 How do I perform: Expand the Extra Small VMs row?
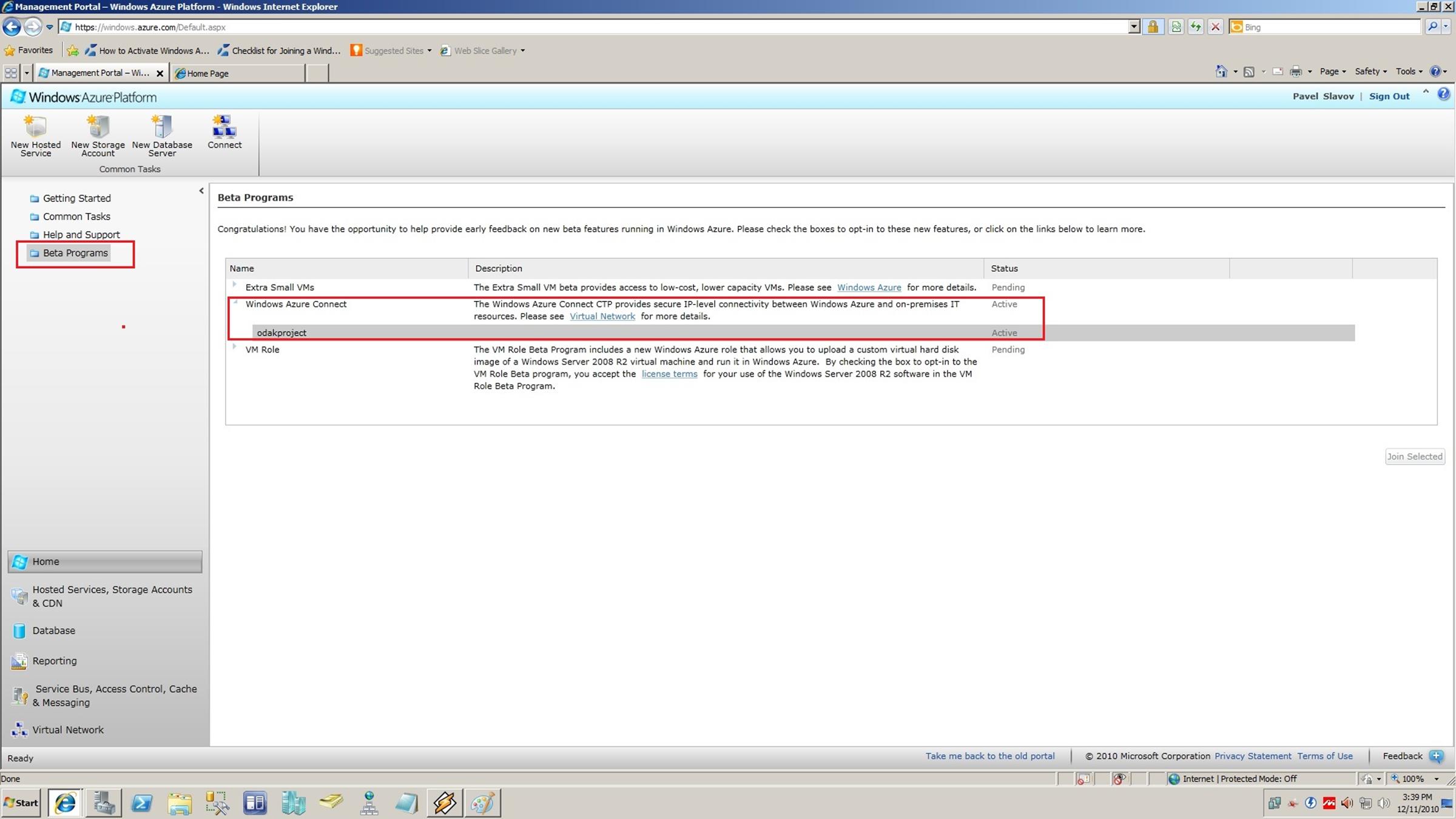tap(234, 284)
